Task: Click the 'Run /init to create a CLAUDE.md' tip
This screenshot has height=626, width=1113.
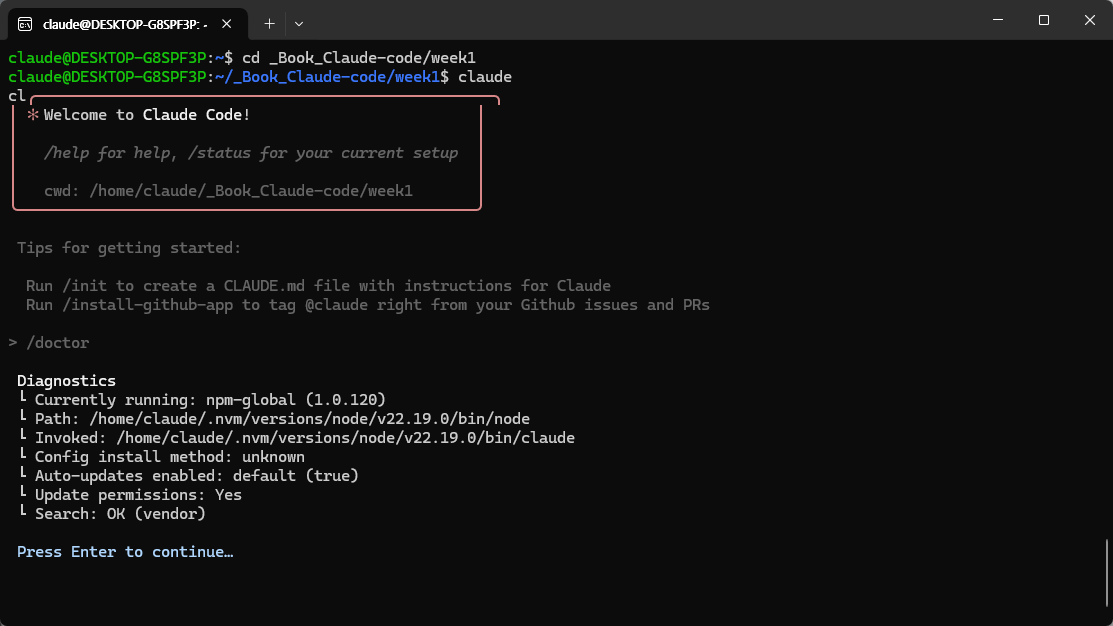Action: point(318,286)
